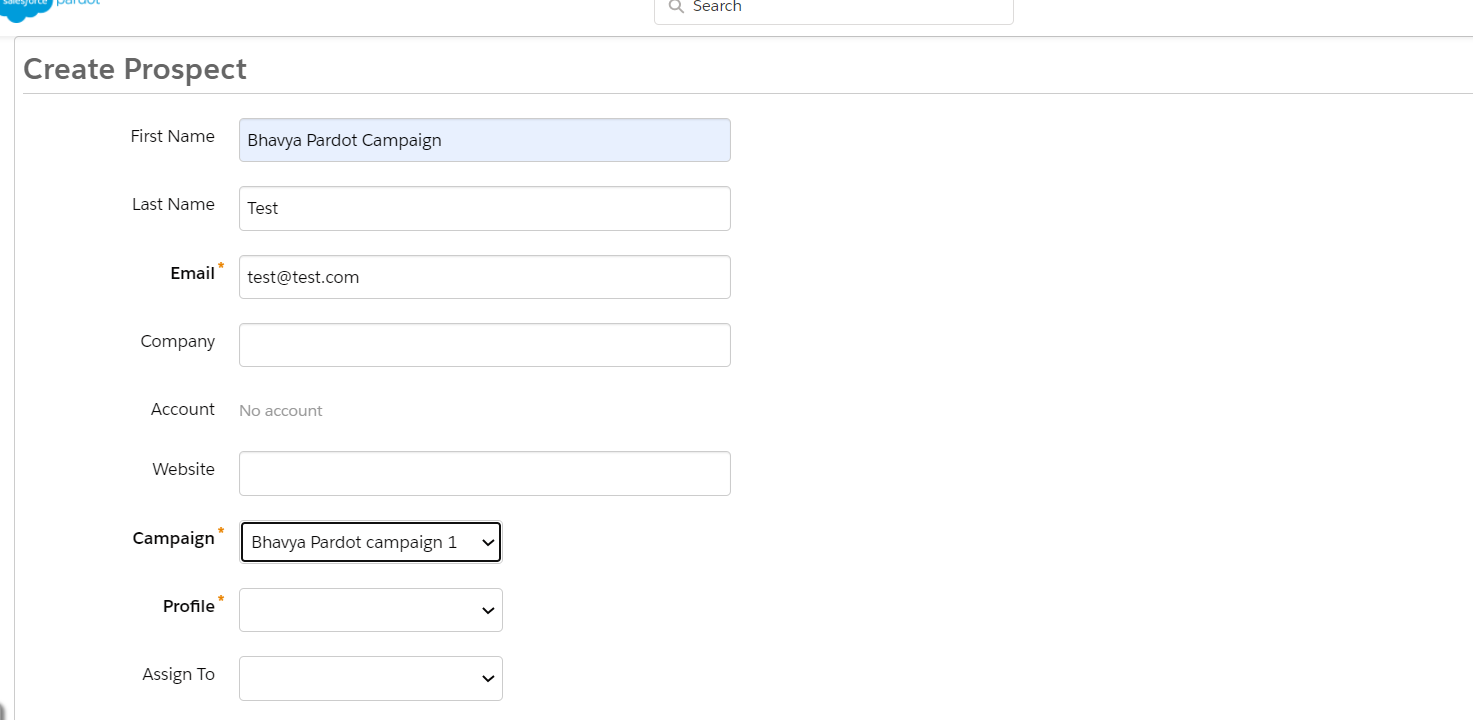Click the Campaign label

(x=174, y=538)
